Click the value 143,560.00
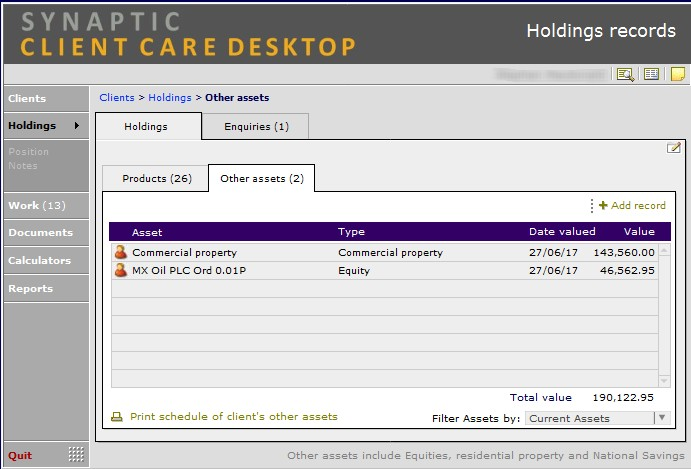691x469 pixels. point(624,253)
